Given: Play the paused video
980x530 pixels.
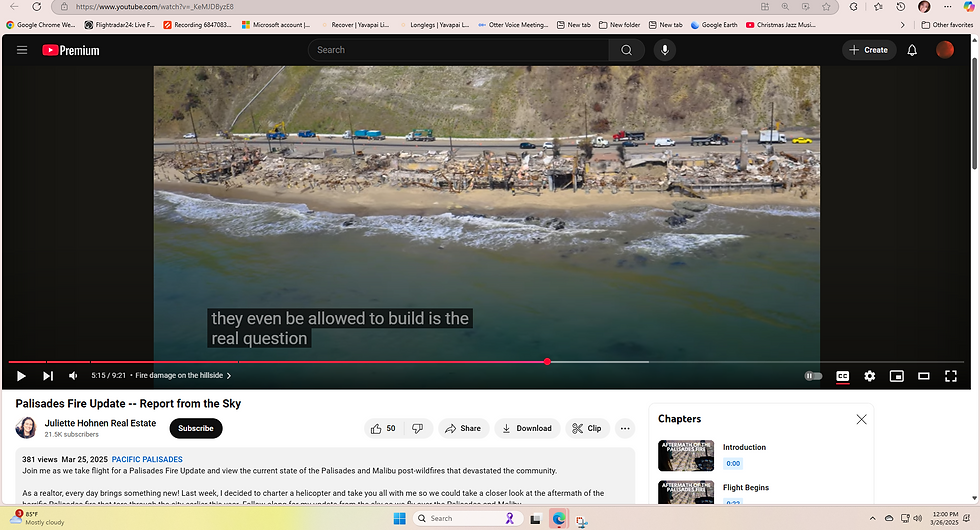Looking at the screenshot, I should tap(21, 376).
